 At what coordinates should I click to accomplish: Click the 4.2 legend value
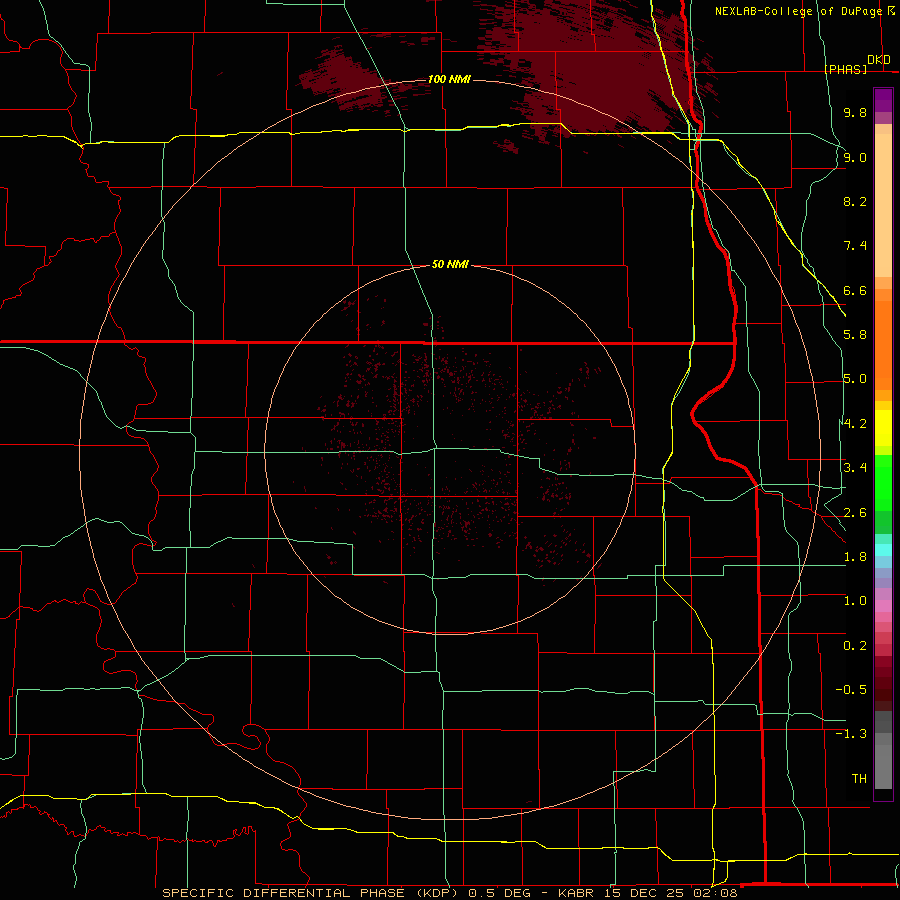pyautogui.click(x=855, y=424)
